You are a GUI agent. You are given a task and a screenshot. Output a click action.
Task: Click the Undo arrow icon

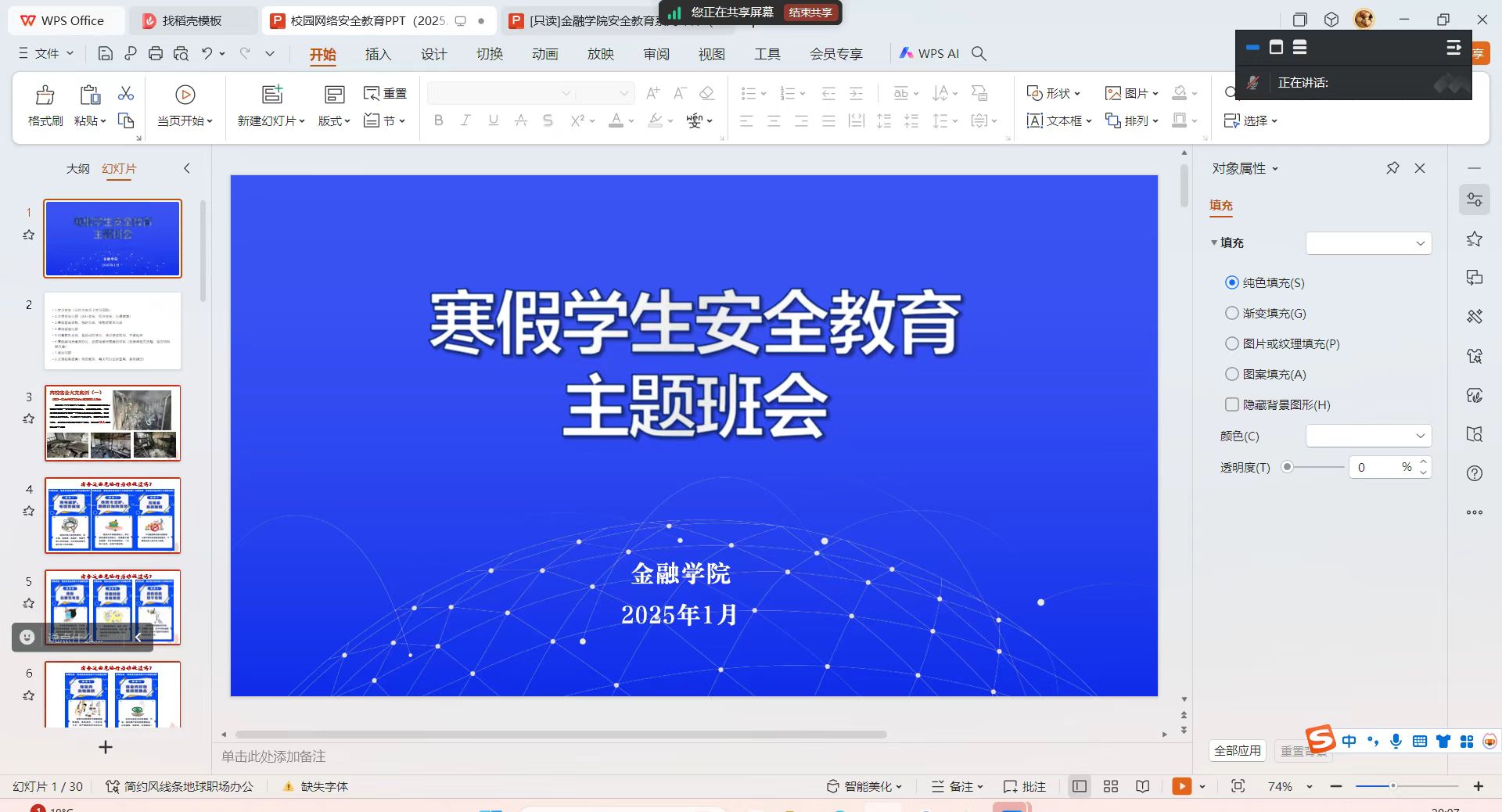pyautogui.click(x=207, y=53)
